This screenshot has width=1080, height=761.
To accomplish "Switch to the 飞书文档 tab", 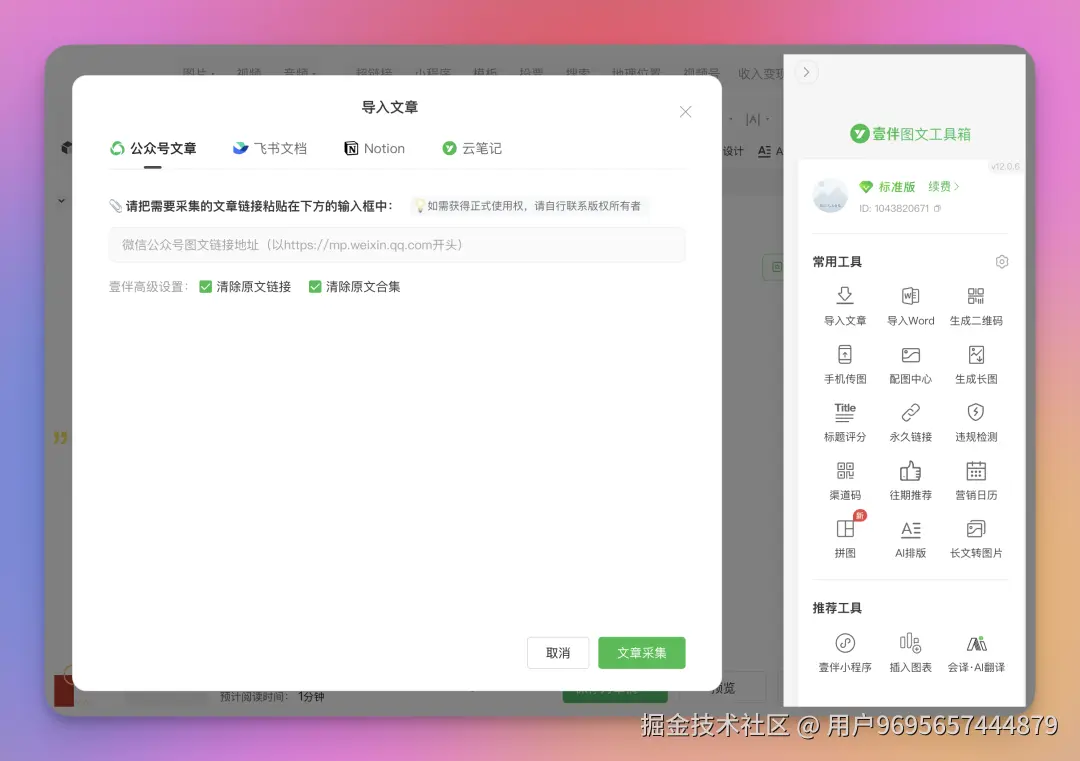I will tap(269, 147).
